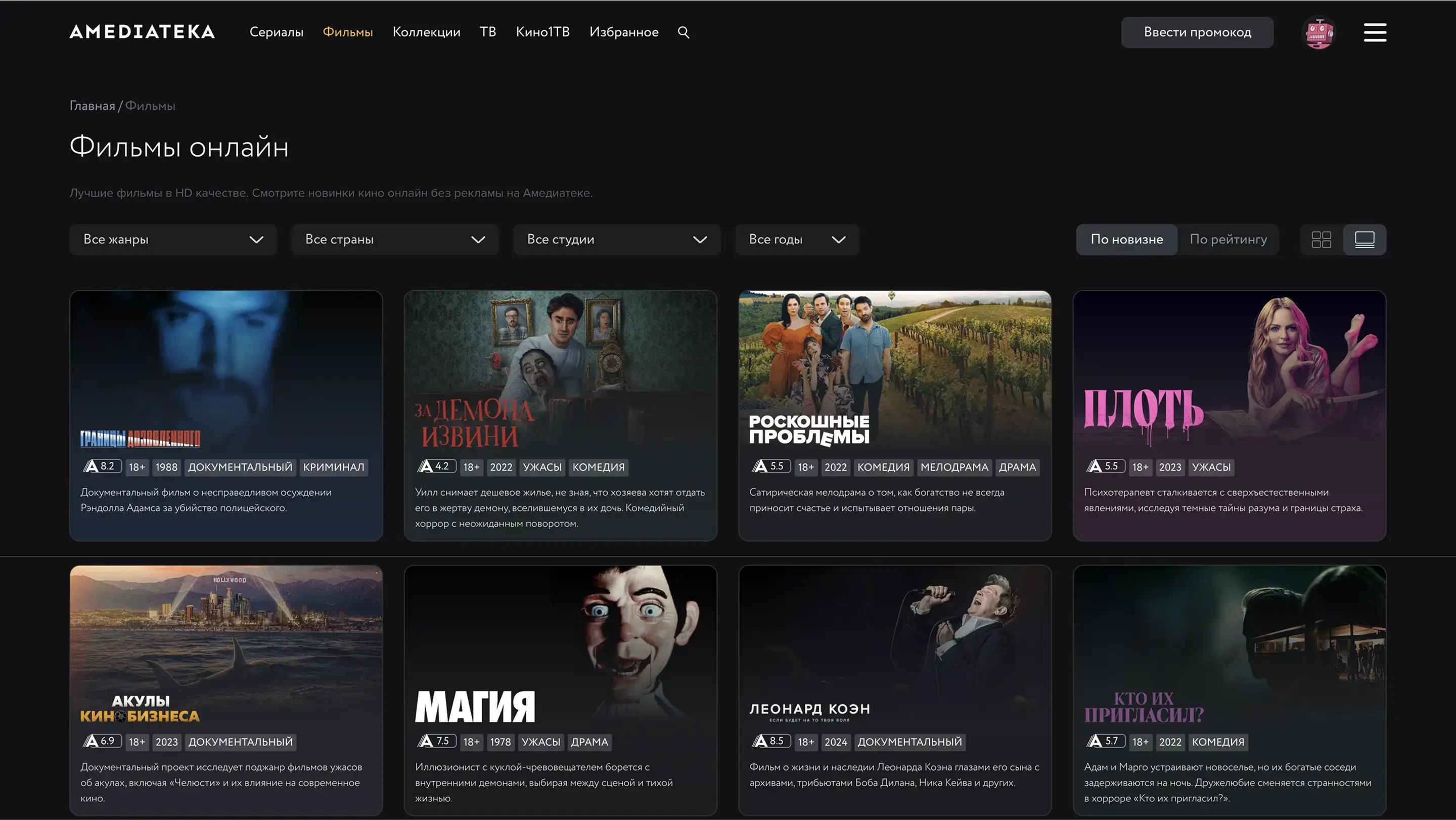The image size is (1456, 820).
Task: Go to the Сериалы section
Action: click(277, 32)
